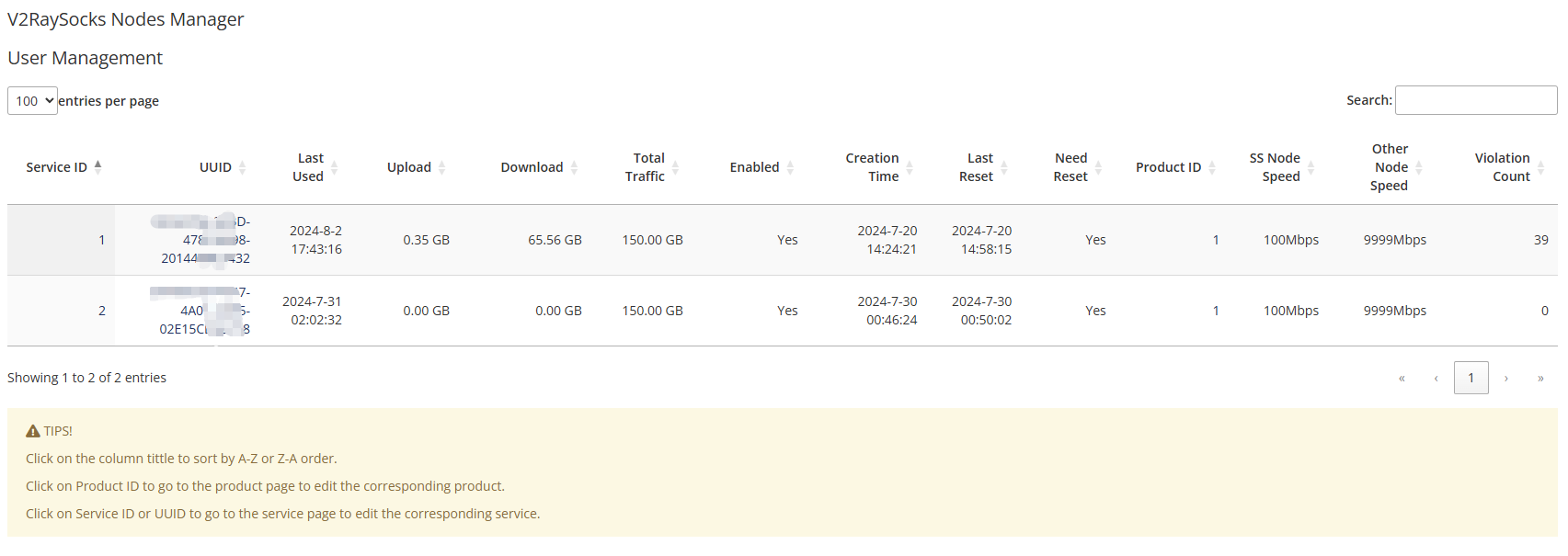Sort by SS Node Speed header
Image resolution: width=1568 pixels, height=556 pixels.
[1275, 167]
